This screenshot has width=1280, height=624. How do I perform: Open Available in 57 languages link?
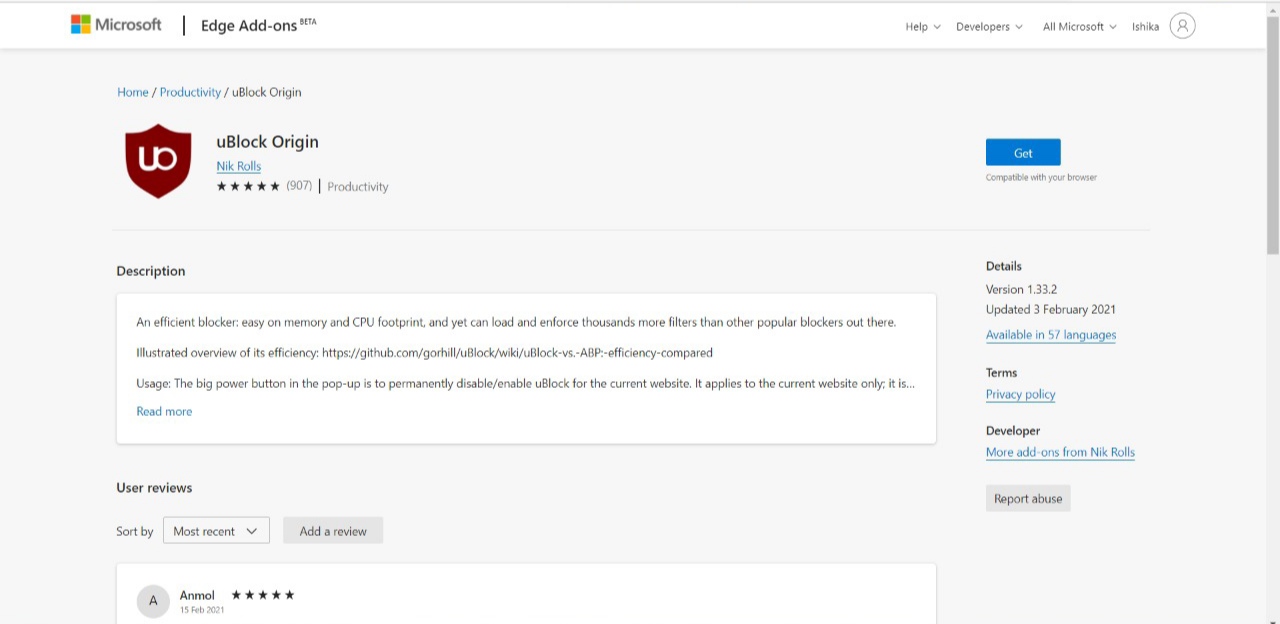1051,335
